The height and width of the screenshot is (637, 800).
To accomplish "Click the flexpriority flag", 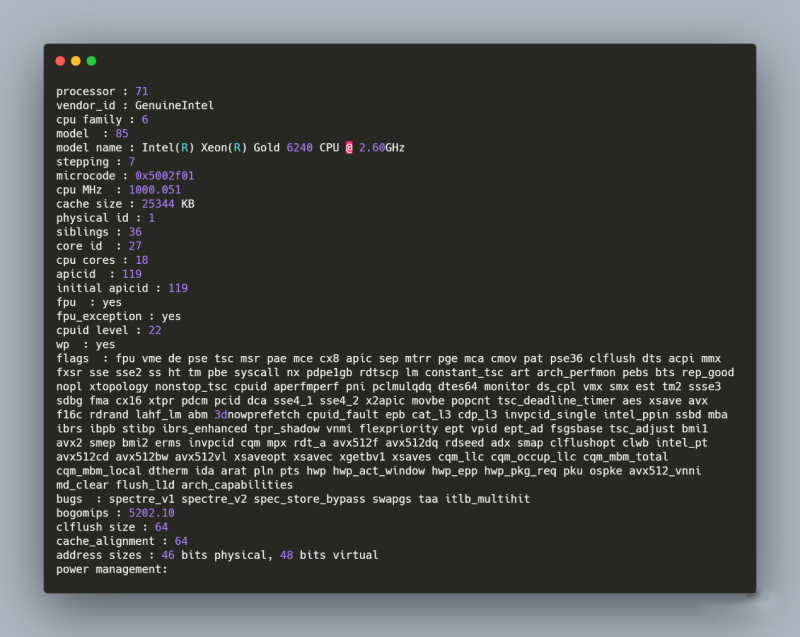I will coord(398,429).
